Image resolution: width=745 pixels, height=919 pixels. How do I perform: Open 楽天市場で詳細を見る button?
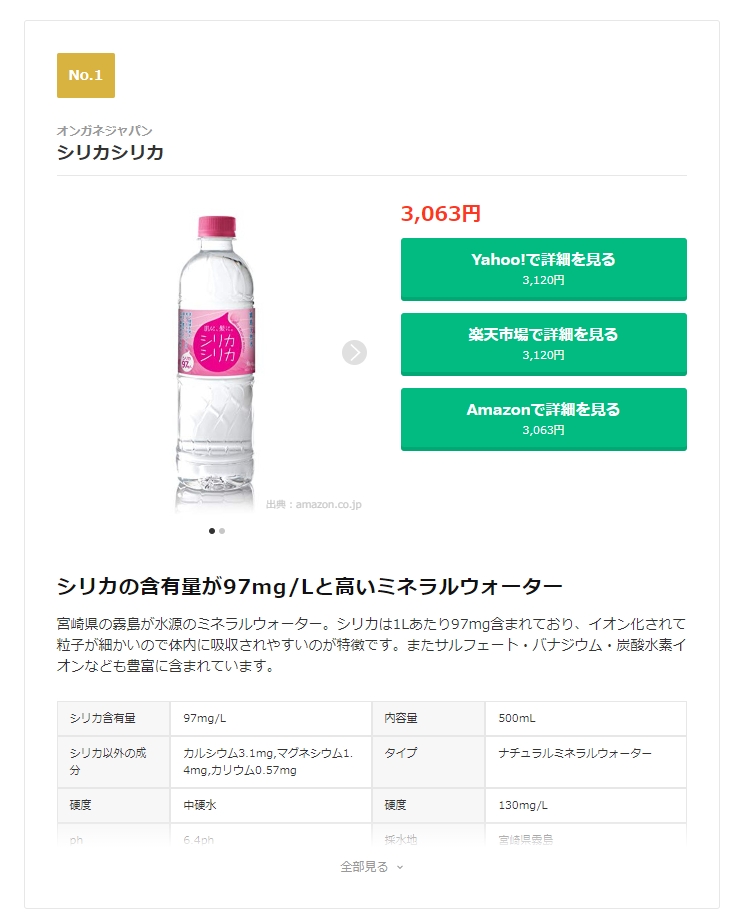pyautogui.click(x=543, y=344)
